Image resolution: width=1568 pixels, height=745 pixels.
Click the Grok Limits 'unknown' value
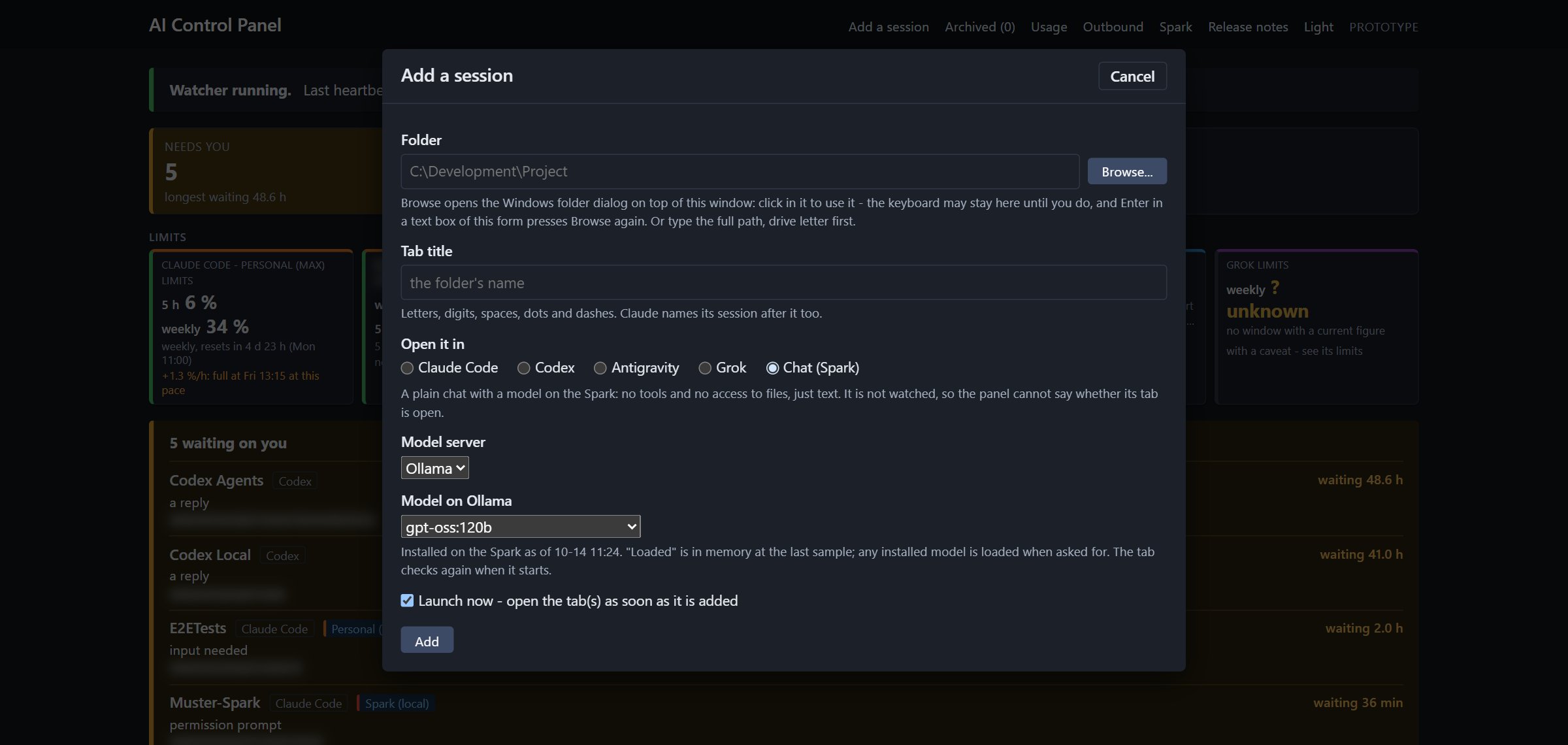pos(1267,311)
